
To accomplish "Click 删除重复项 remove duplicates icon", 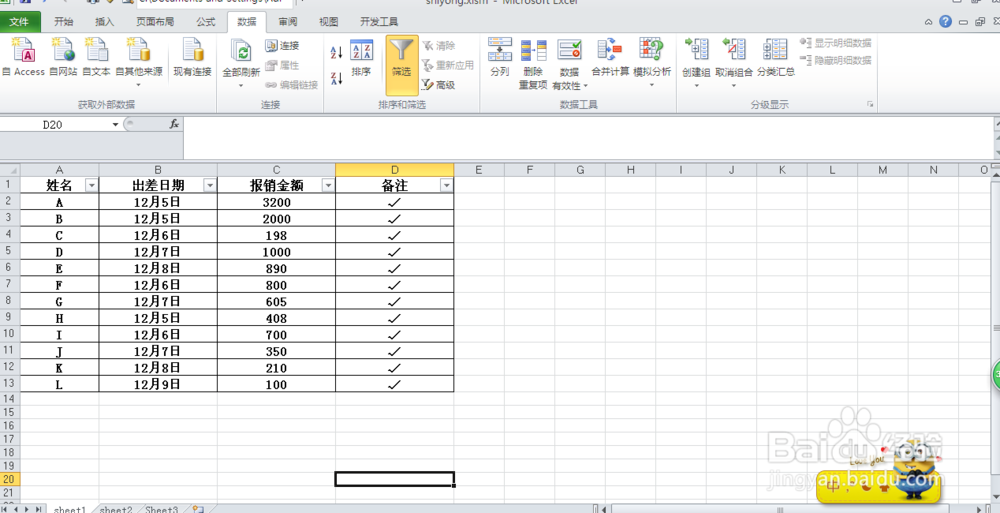I will pyautogui.click(x=533, y=63).
